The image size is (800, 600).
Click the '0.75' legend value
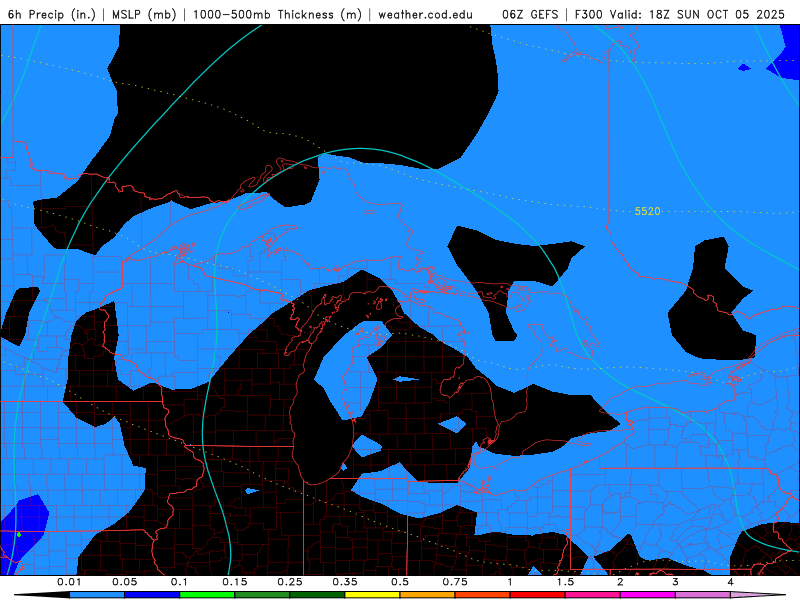[x=455, y=582]
